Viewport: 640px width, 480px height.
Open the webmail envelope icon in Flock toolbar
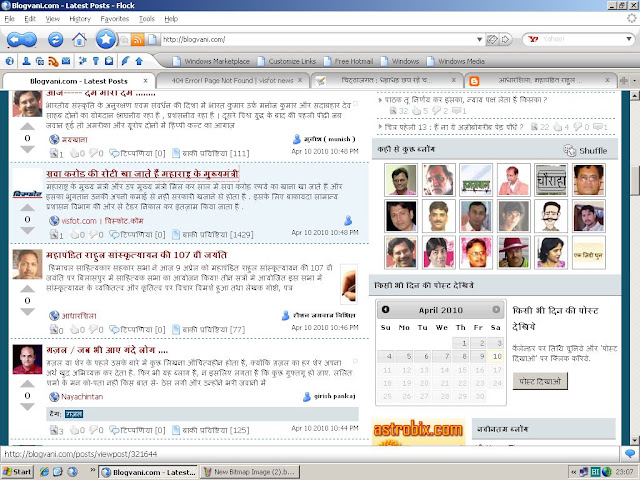(66, 61)
